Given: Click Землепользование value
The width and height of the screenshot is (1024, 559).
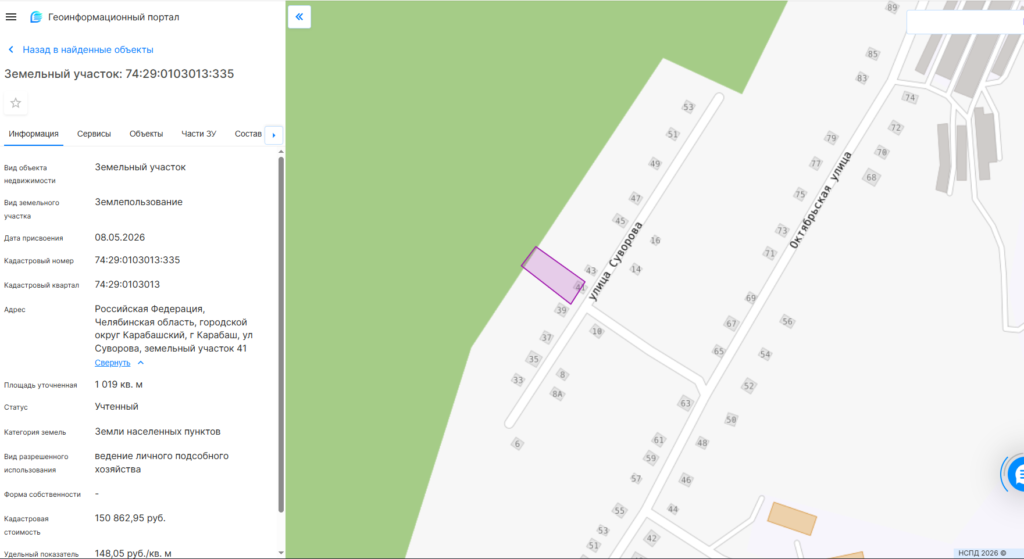Looking at the screenshot, I should coord(138,202).
